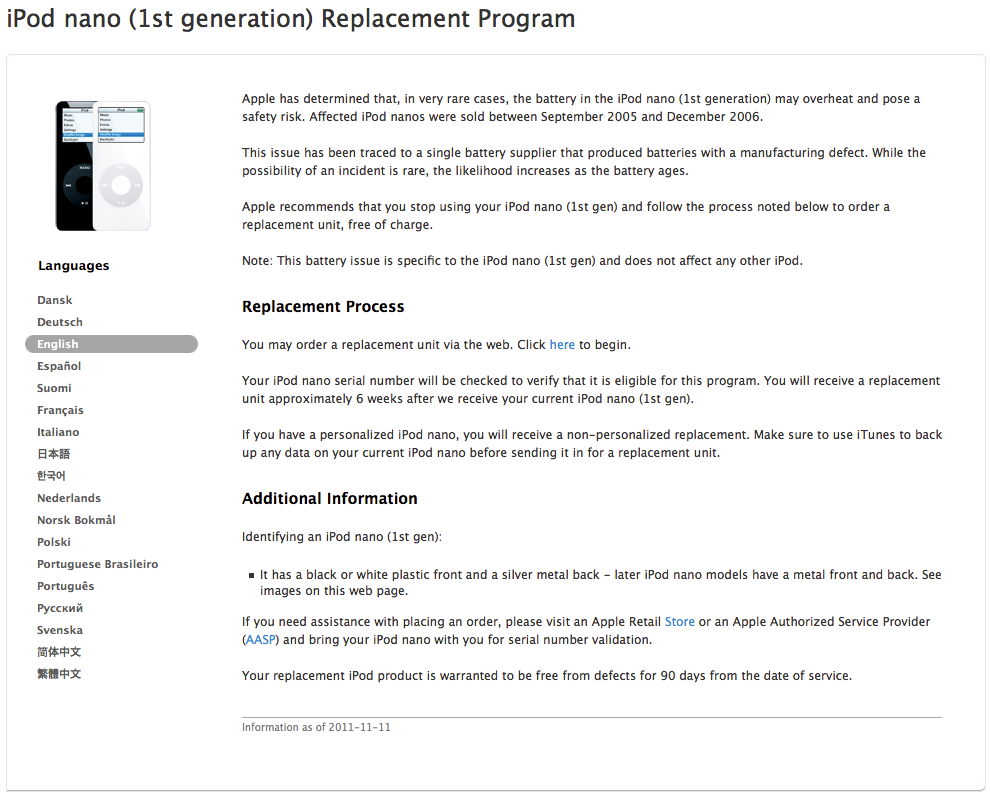Switch to Norsk Bokmål language
The width and height of the screenshot is (990, 797).
point(76,520)
